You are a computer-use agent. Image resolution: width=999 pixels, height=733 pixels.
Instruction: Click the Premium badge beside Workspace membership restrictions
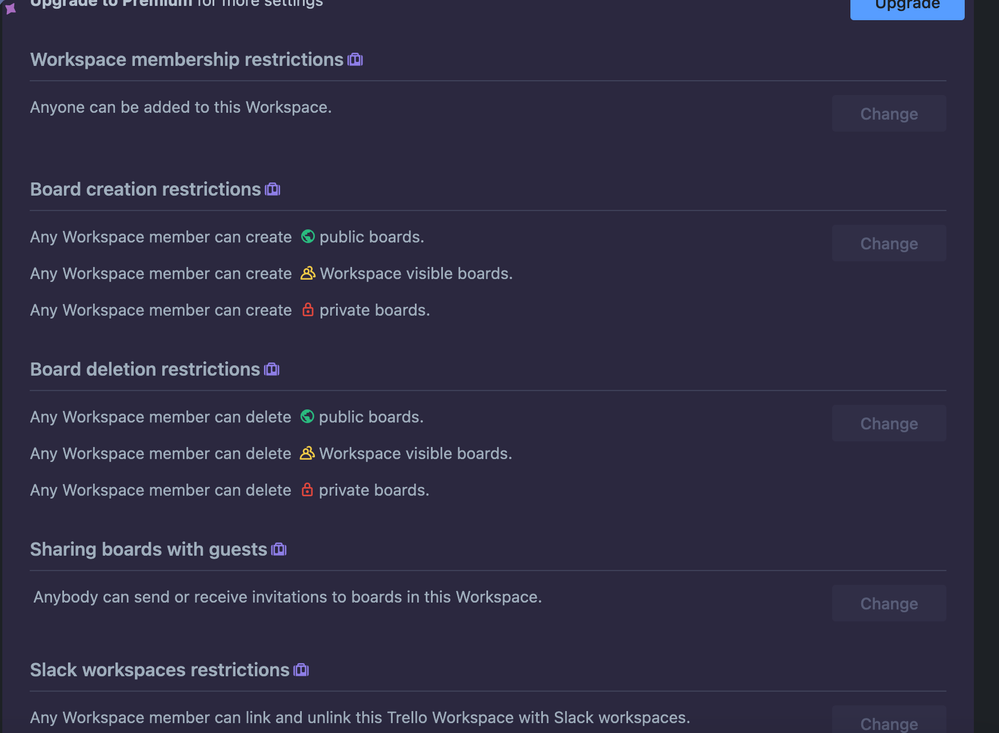point(355,59)
